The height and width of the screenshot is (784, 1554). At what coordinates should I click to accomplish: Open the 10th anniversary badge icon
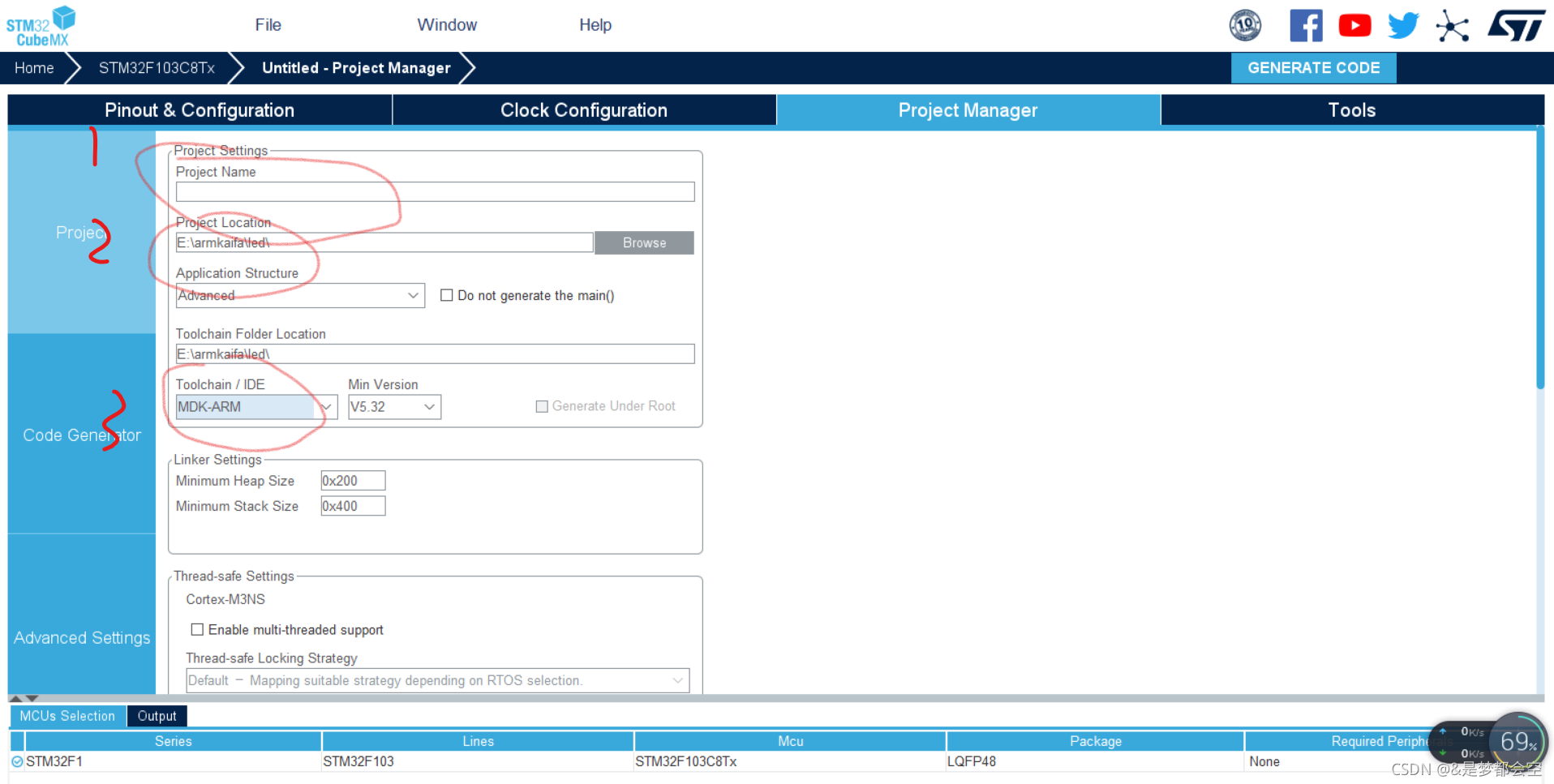1245,25
